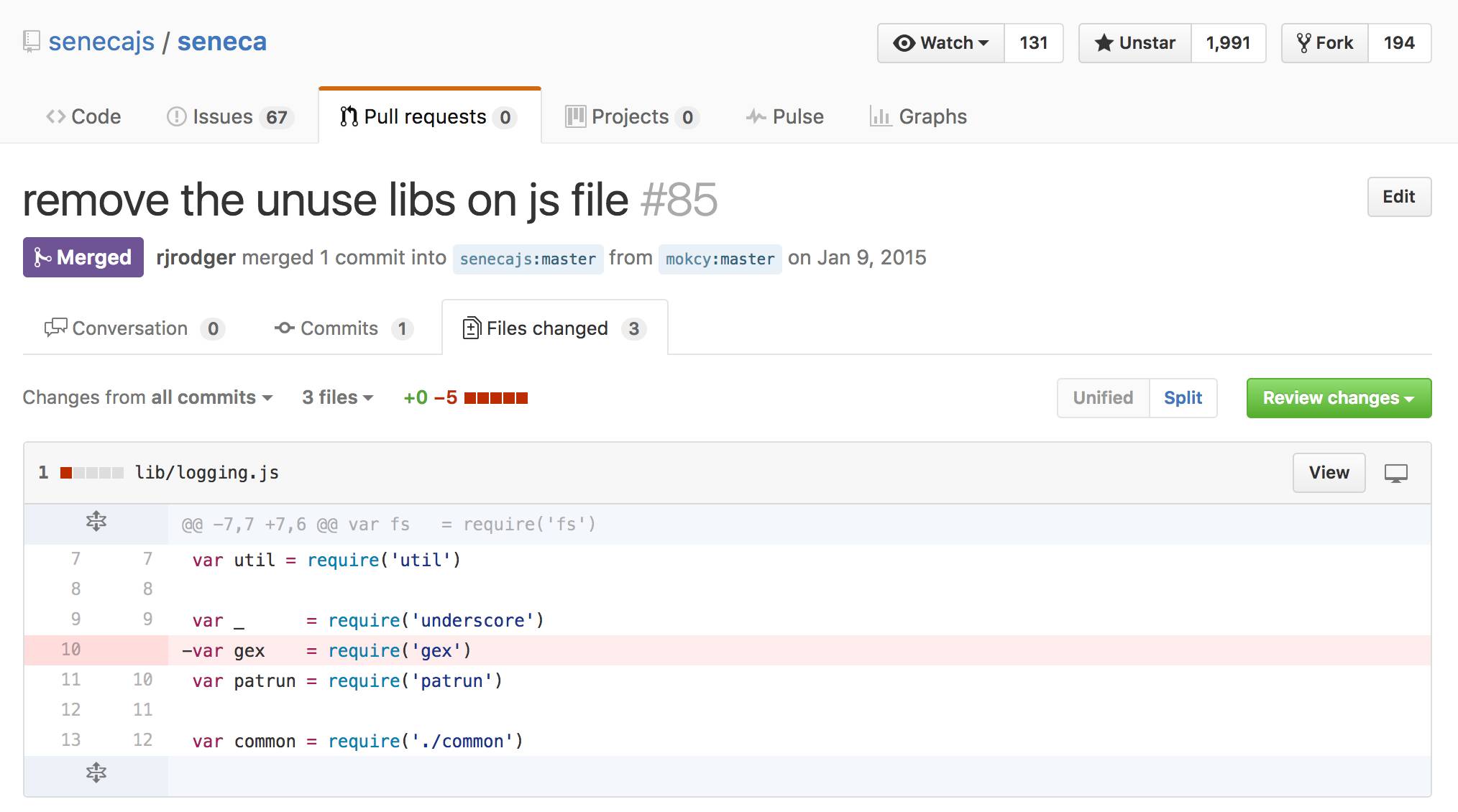Click the red diffstat squares bar

pyautogui.click(x=496, y=398)
